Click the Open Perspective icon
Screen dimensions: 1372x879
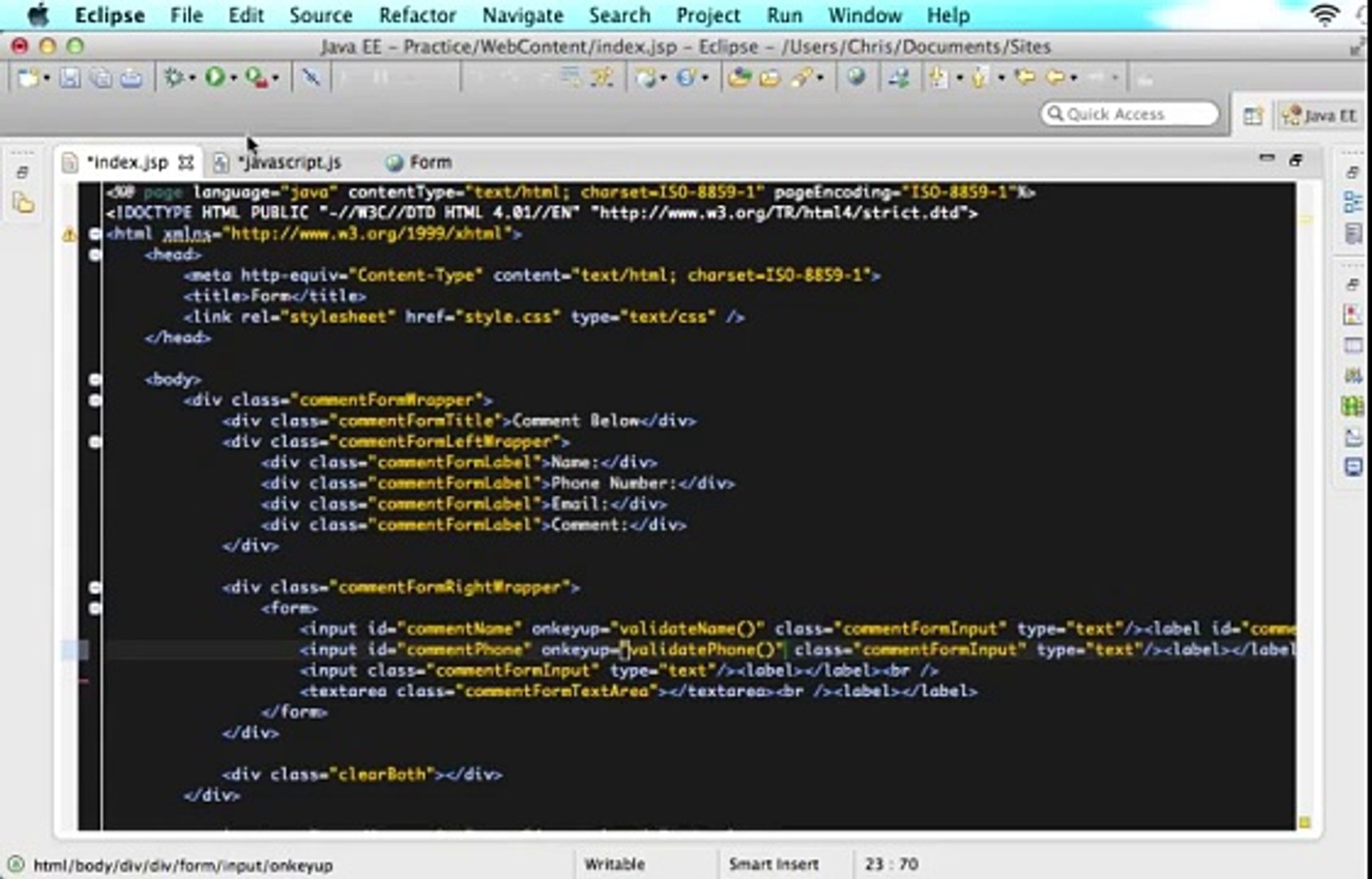point(1253,116)
